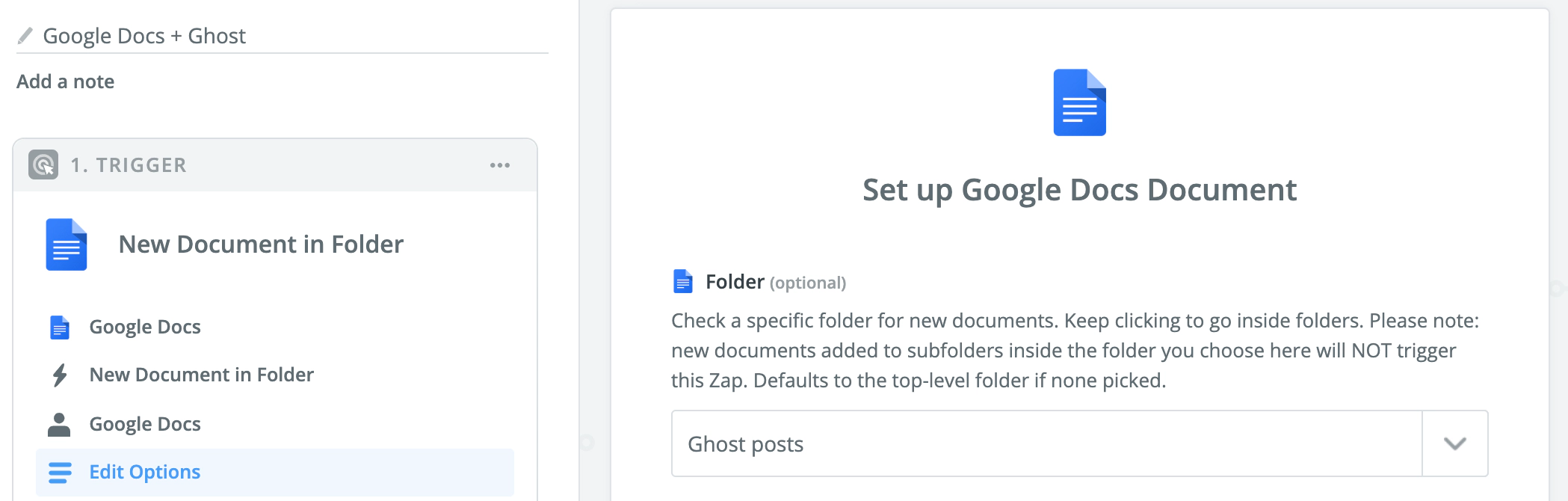Click the pencil edit icon beside Zap title
The width and height of the screenshot is (1568, 501).
25,35
